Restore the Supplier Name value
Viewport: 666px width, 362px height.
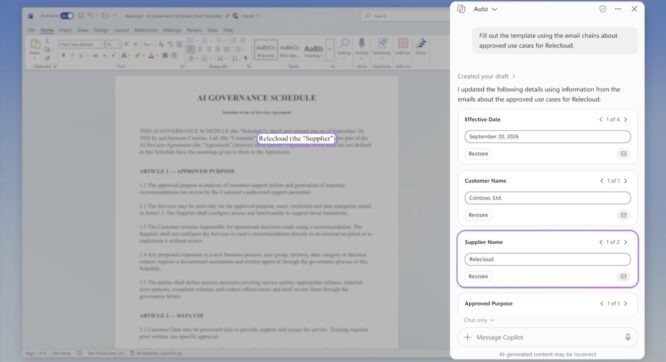pos(478,276)
